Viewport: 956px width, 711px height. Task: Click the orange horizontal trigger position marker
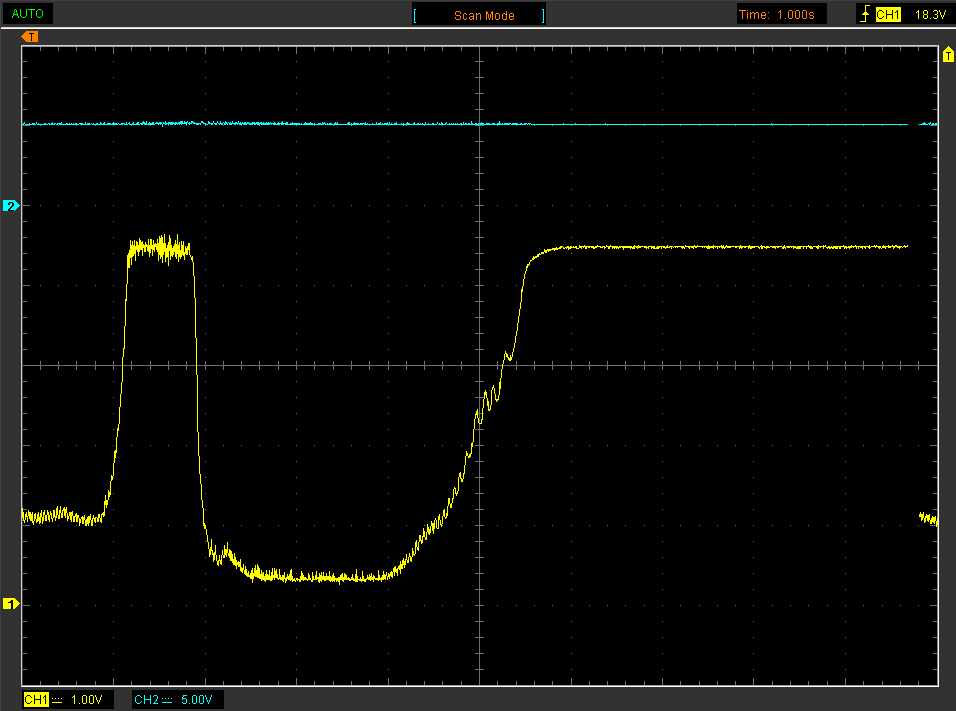click(30, 37)
